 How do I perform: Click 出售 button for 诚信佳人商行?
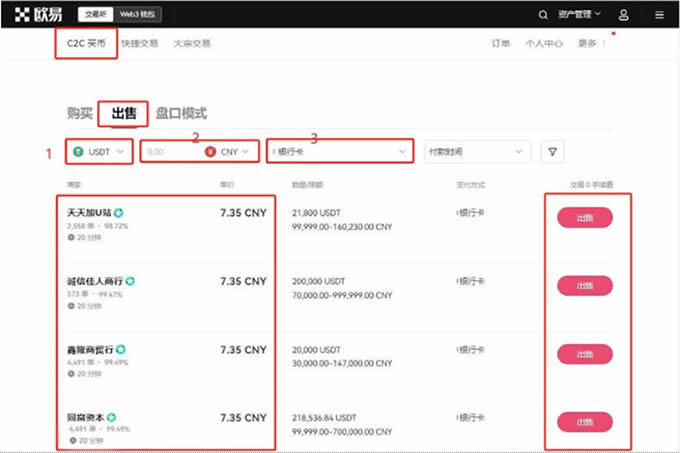(x=585, y=286)
